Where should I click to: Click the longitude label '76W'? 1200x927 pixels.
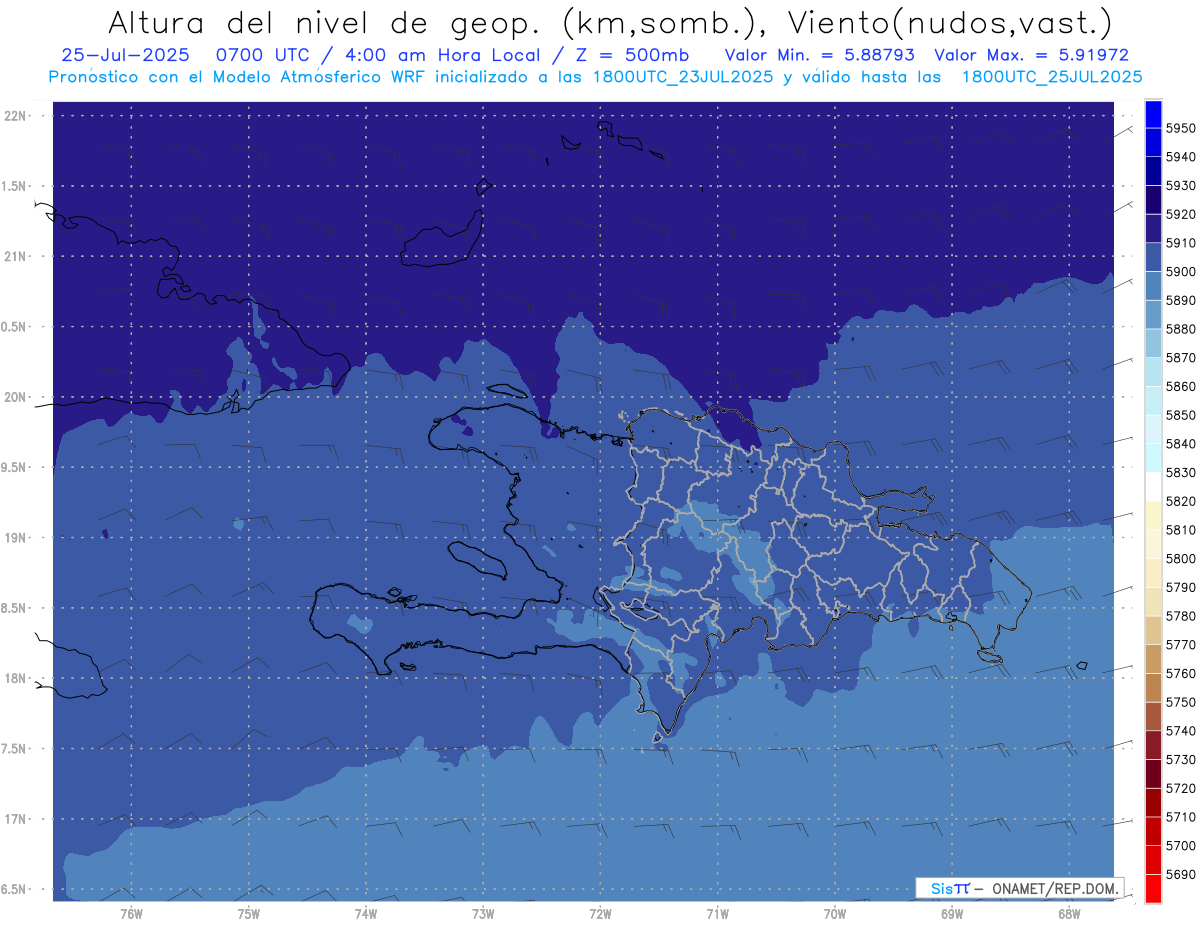pos(131,913)
